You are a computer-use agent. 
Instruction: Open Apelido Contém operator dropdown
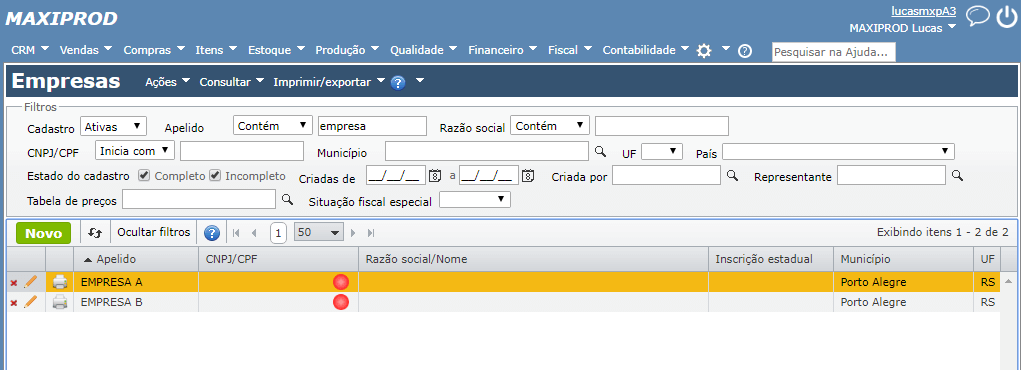pyautogui.click(x=273, y=126)
